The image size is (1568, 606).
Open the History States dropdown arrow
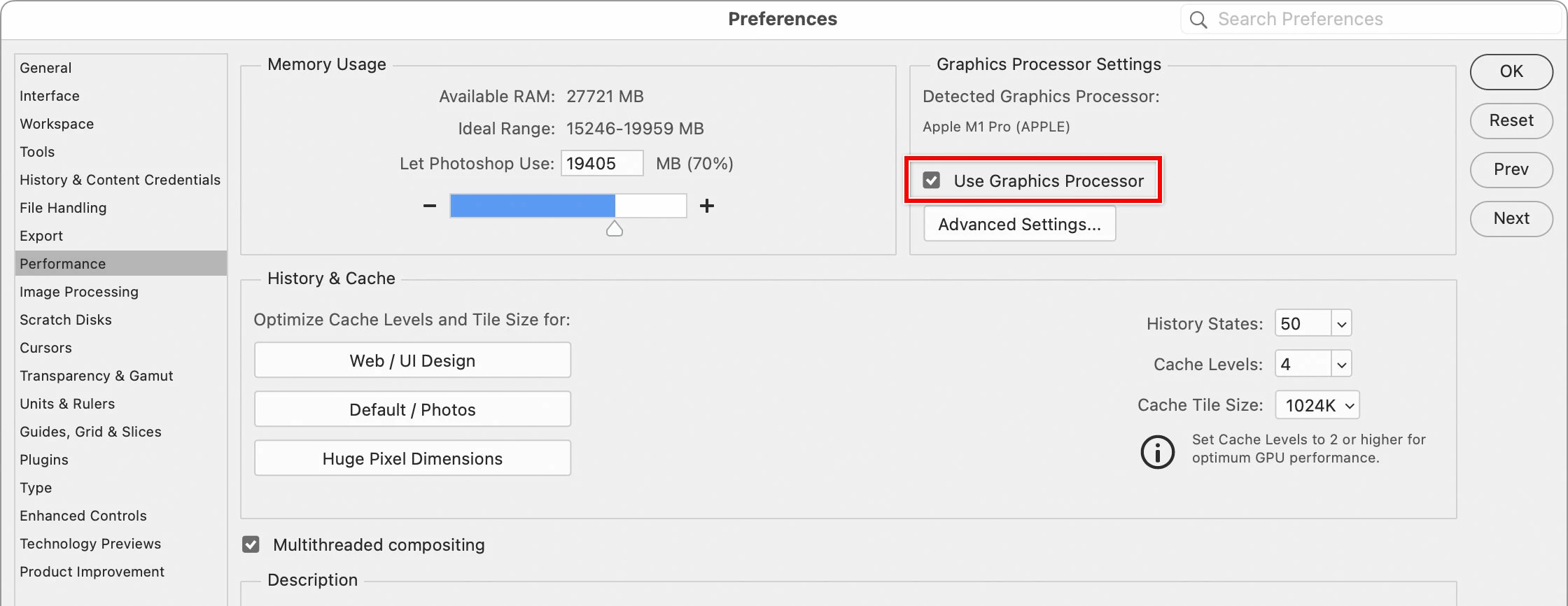(1341, 324)
